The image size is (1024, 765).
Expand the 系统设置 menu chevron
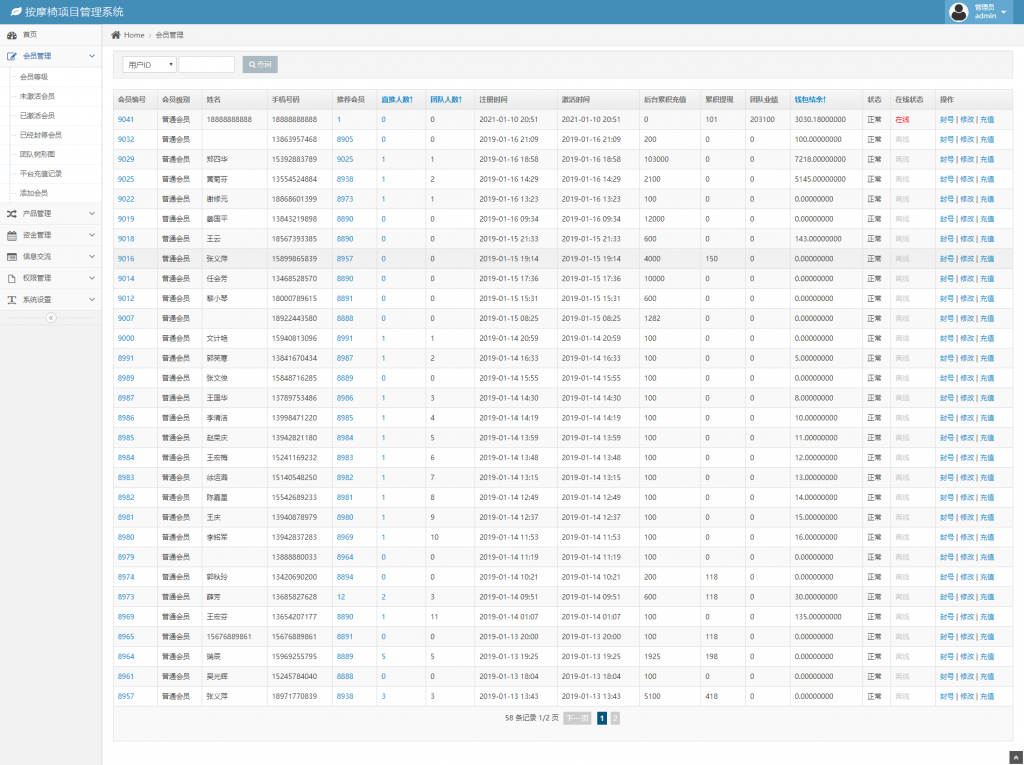tap(92, 300)
